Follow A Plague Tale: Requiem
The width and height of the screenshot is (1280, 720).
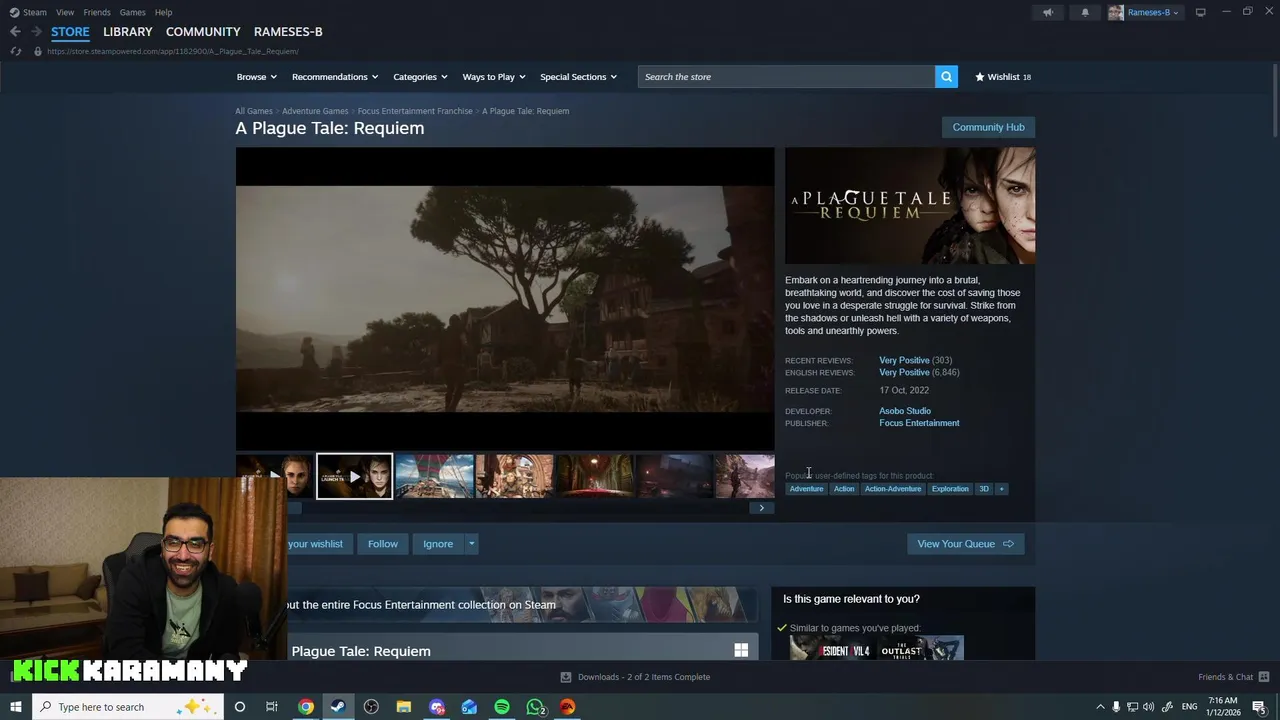pos(382,544)
